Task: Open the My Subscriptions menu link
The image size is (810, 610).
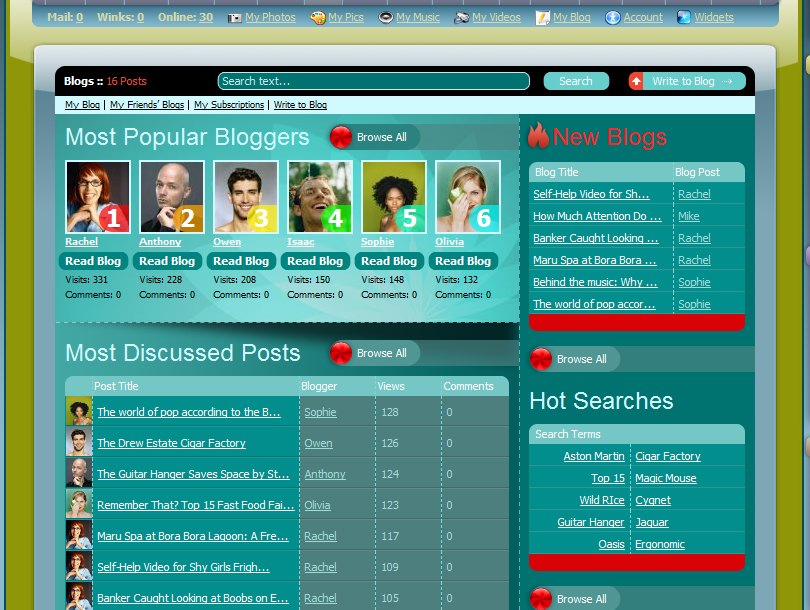Action: 229,105
